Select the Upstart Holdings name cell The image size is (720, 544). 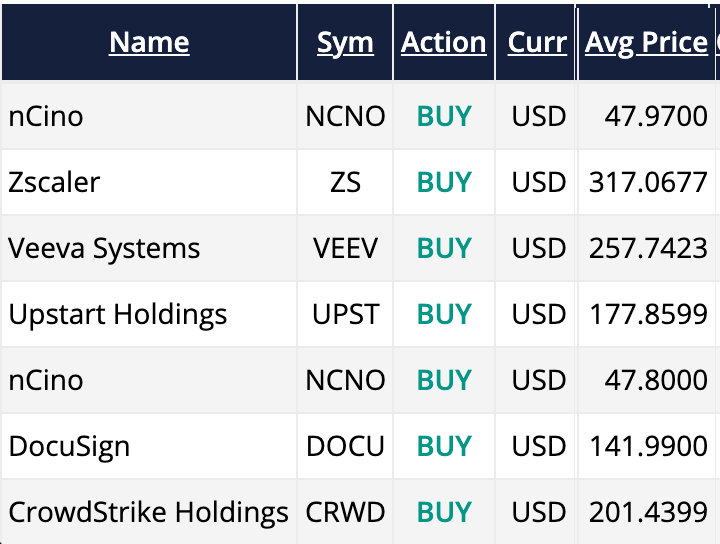tap(118, 314)
